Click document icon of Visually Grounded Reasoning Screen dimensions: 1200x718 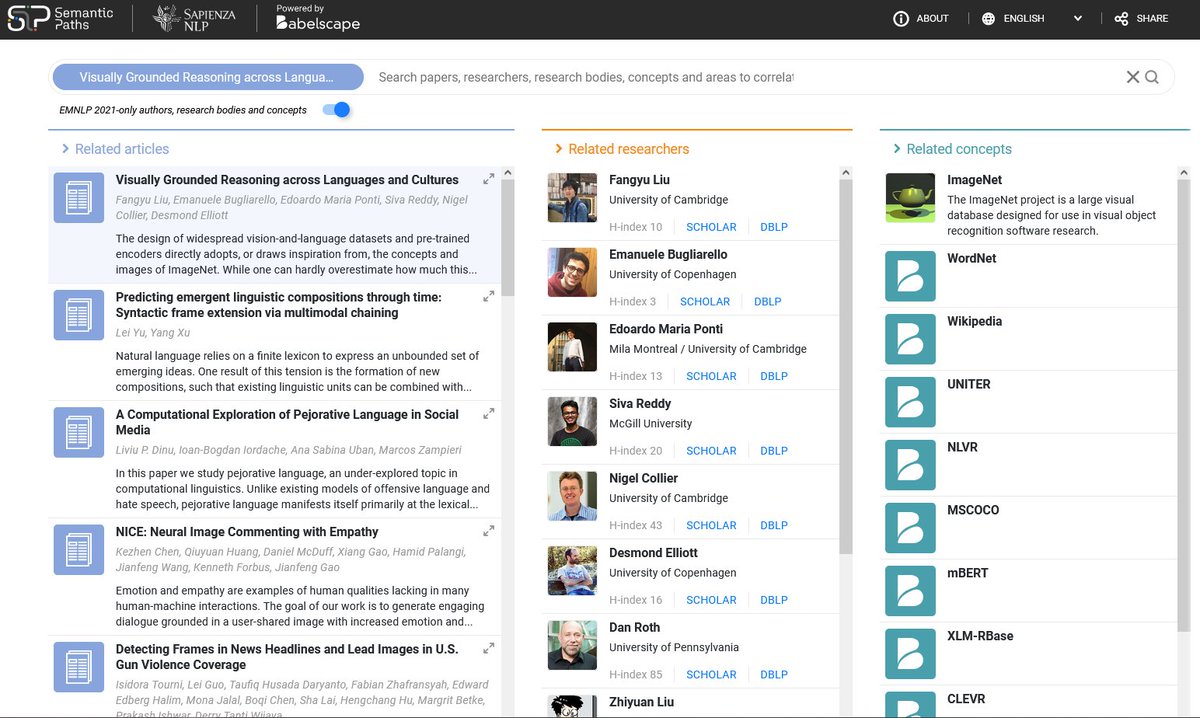tap(78, 198)
